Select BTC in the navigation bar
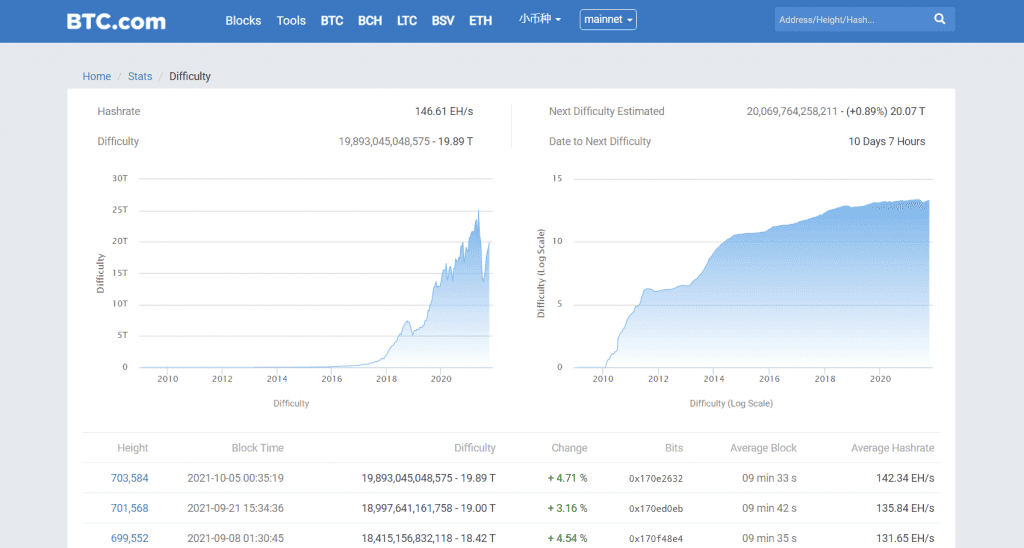1024x548 pixels. (332, 21)
